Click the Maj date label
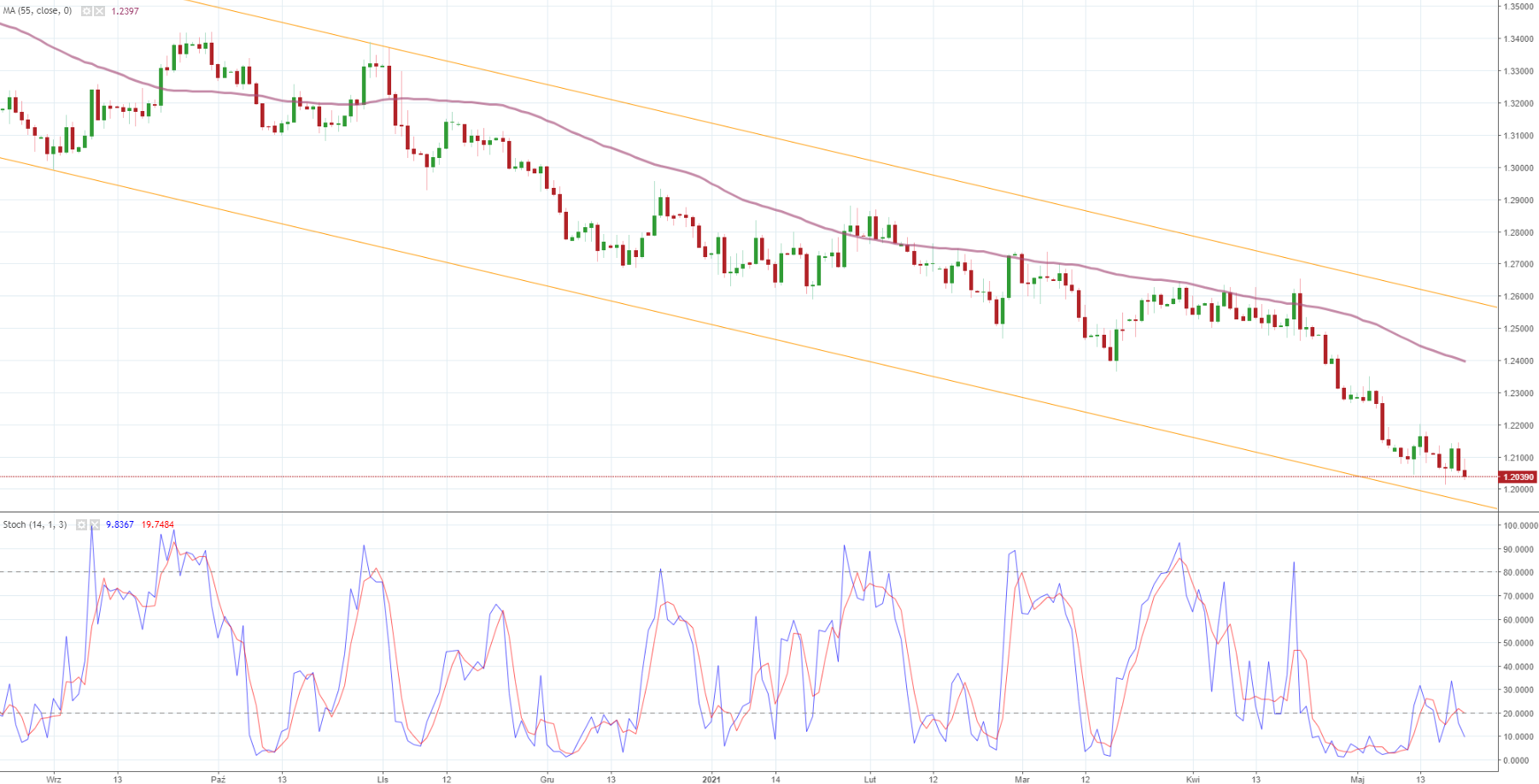The height and width of the screenshot is (784, 1539). click(x=1357, y=779)
